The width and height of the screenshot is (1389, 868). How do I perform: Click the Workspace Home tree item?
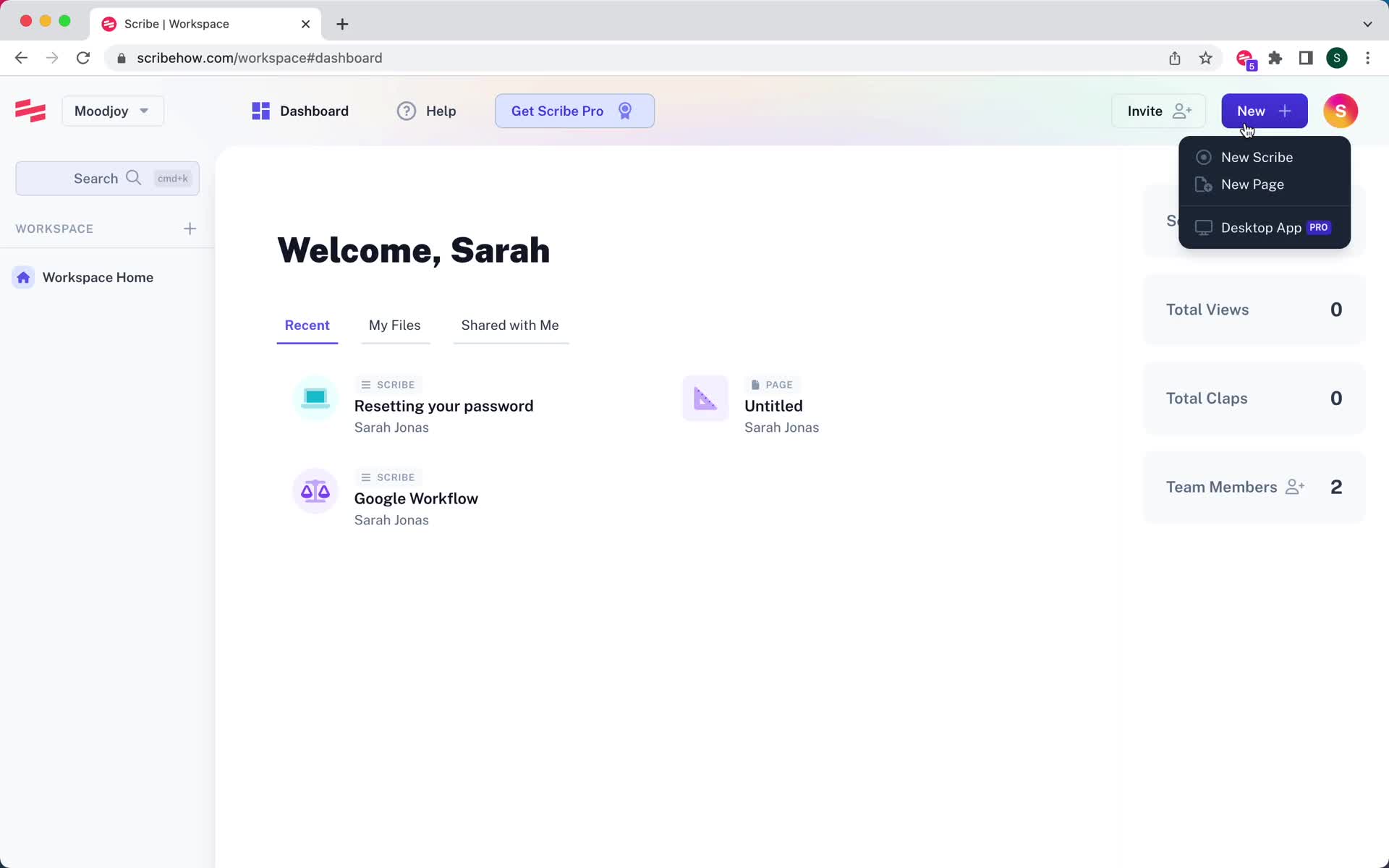click(98, 277)
